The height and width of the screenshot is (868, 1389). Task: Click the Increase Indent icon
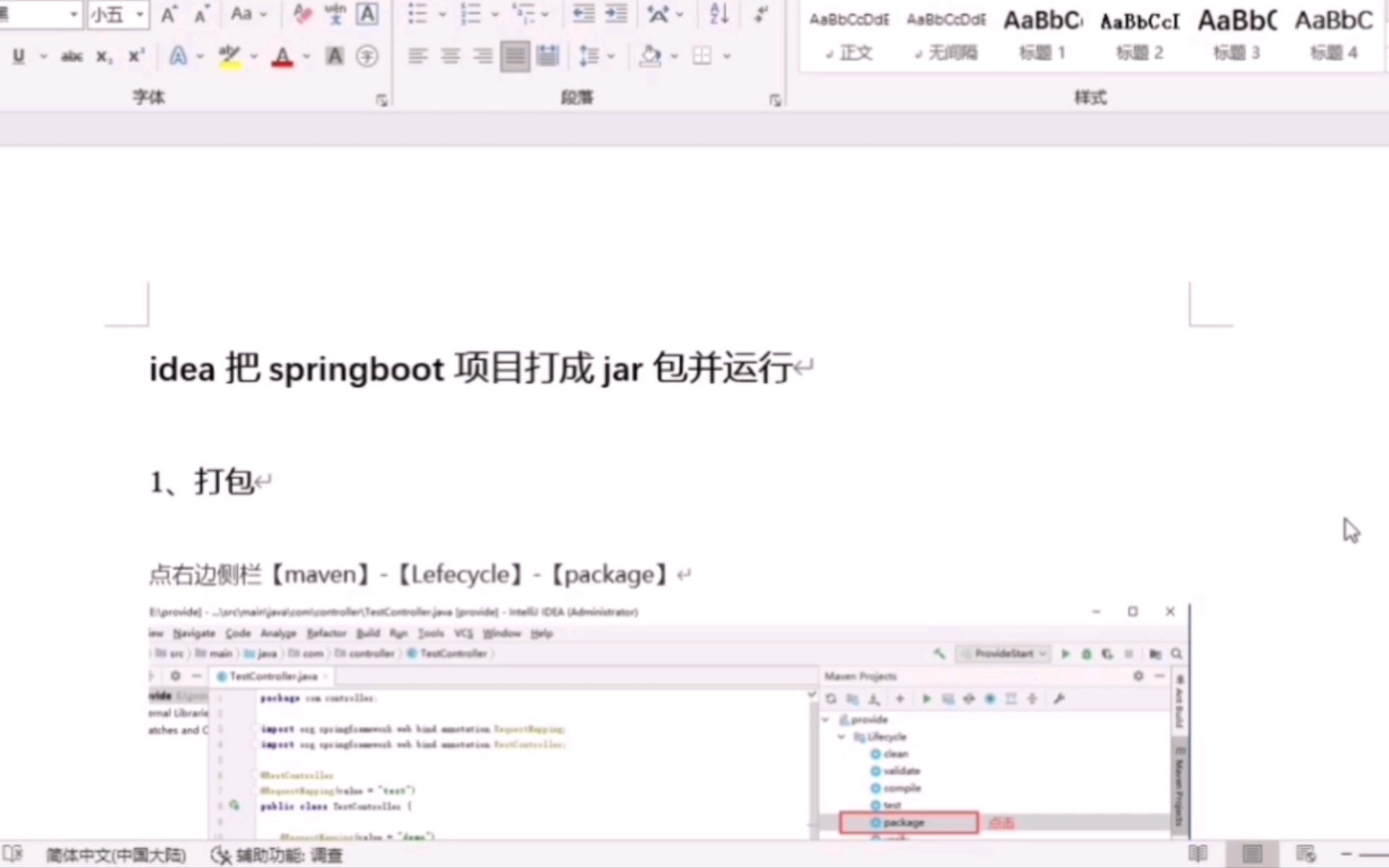616,14
